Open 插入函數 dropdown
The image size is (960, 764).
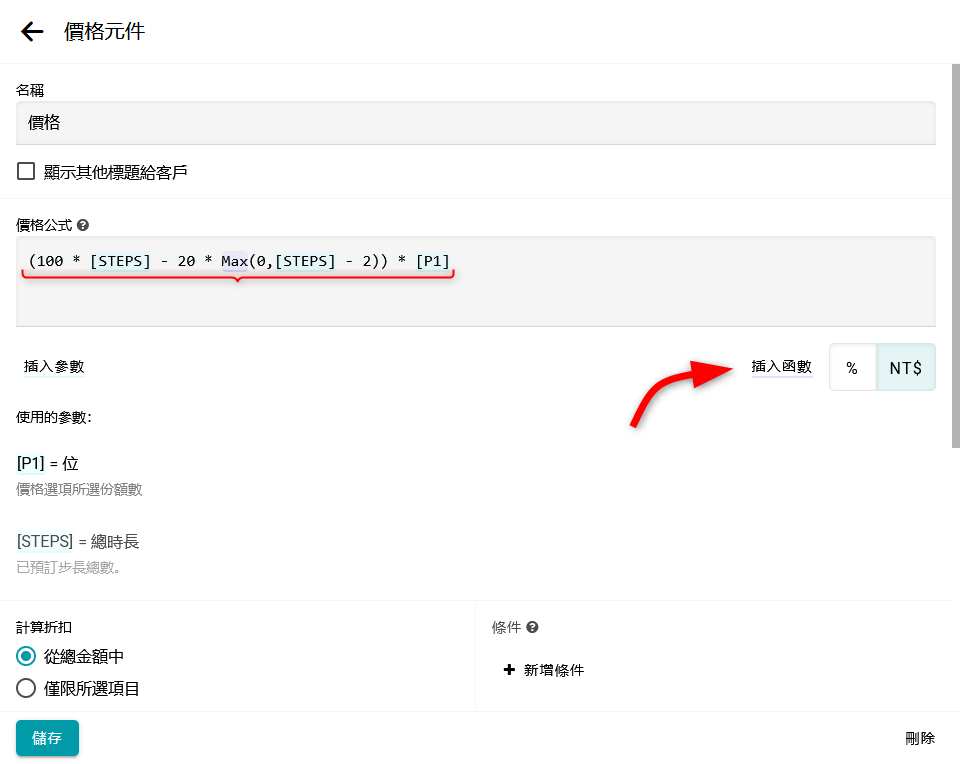(x=781, y=367)
